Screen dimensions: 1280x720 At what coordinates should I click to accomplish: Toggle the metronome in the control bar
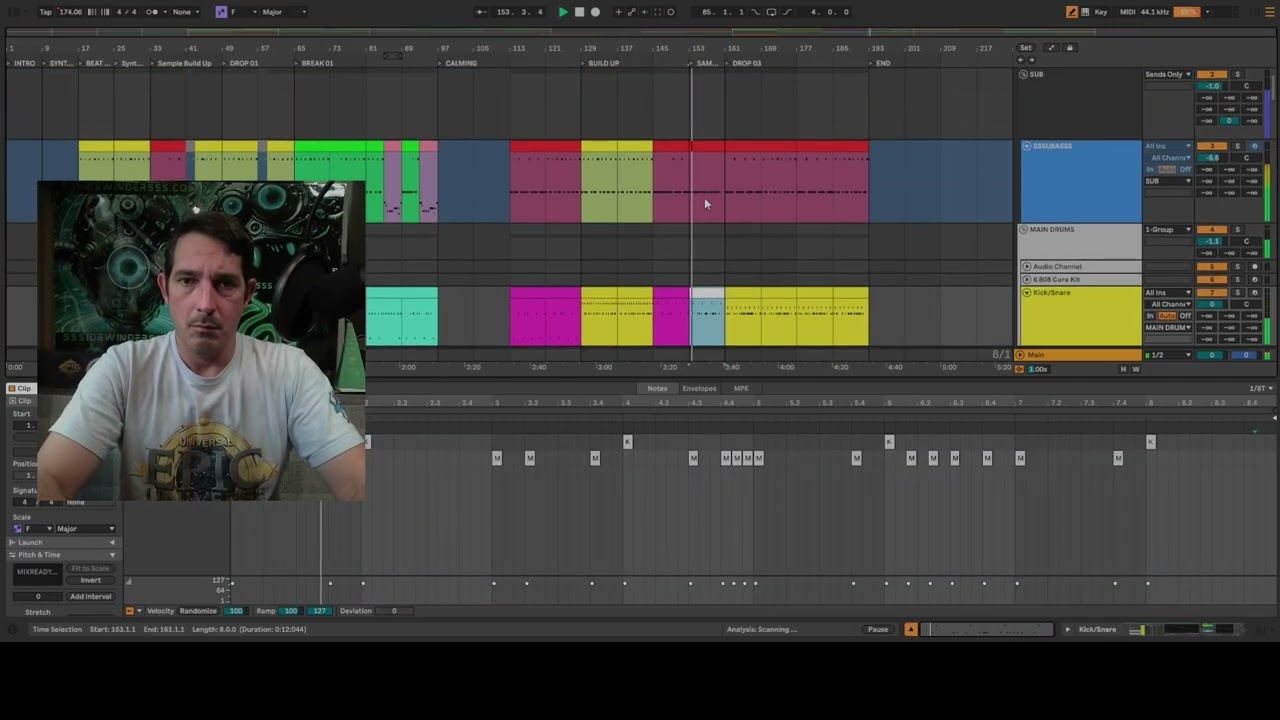click(152, 12)
